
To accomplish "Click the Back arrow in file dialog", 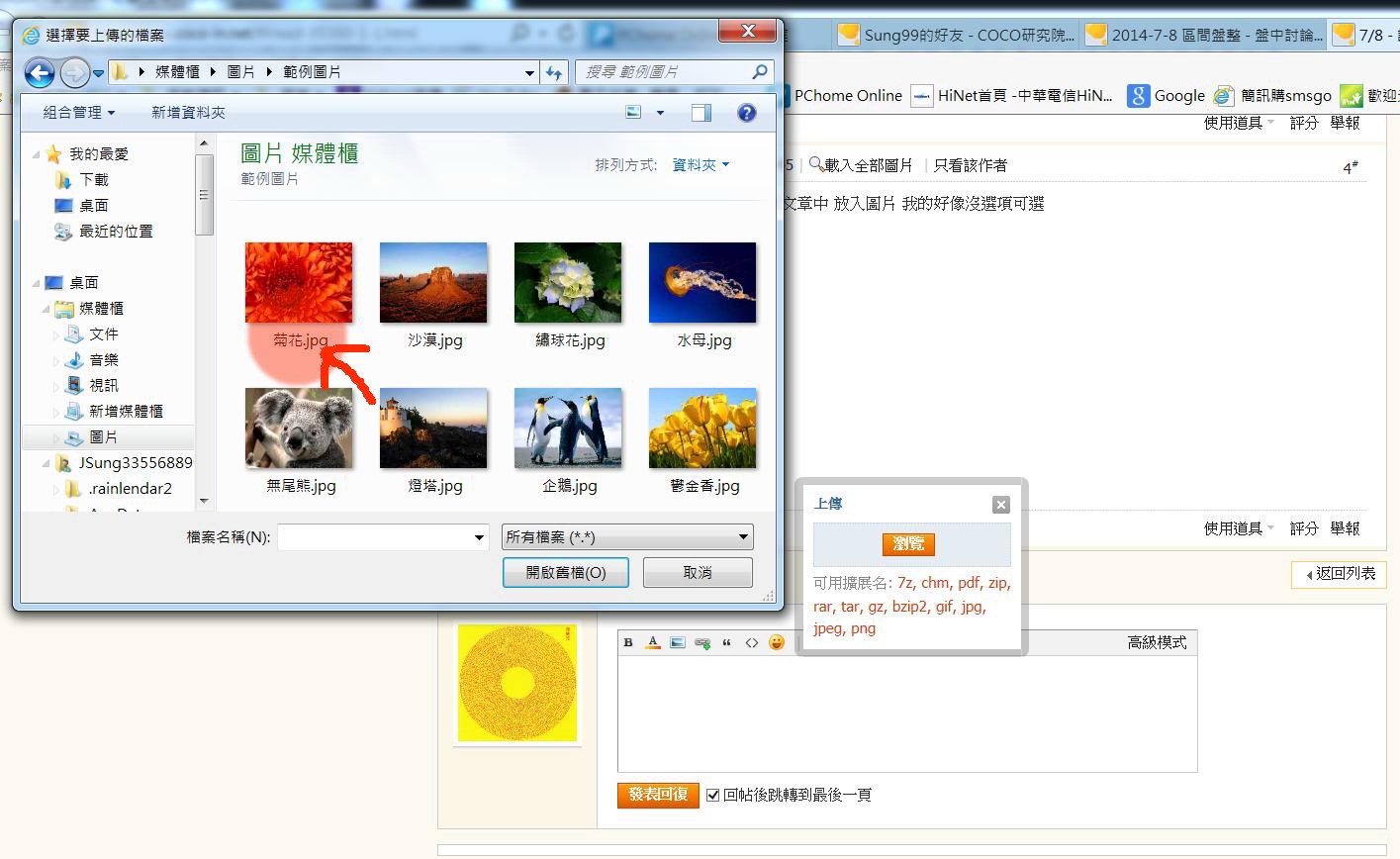I will coord(40,72).
